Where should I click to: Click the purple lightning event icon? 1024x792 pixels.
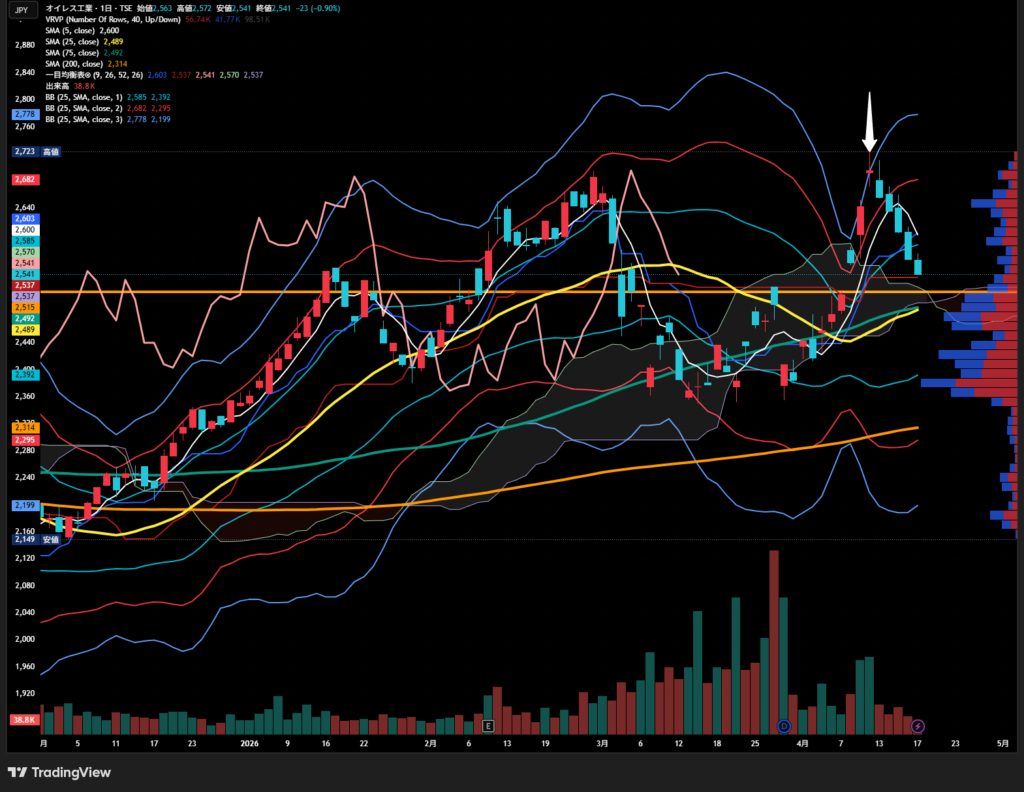918,725
